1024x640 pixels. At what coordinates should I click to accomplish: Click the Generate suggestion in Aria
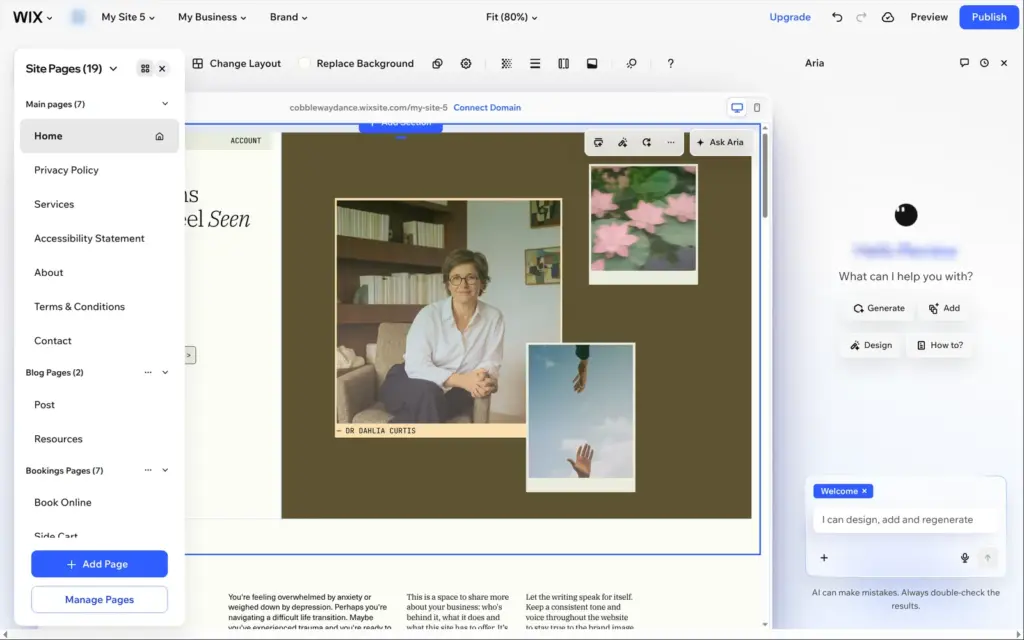point(879,308)
